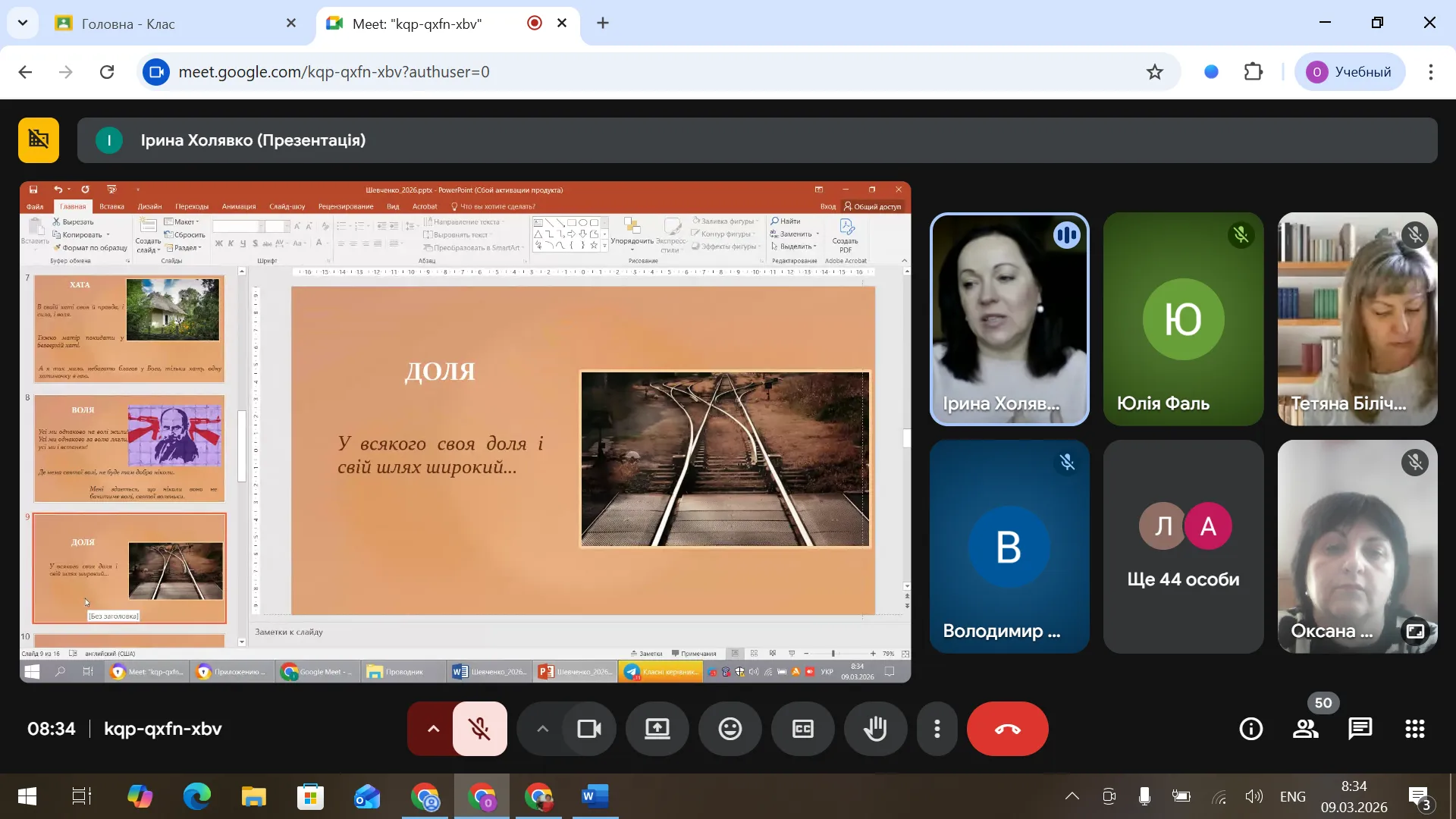Screen dimensions: 1456x819
Task: Open the in-call chat panel
Action: [1360, 730]
